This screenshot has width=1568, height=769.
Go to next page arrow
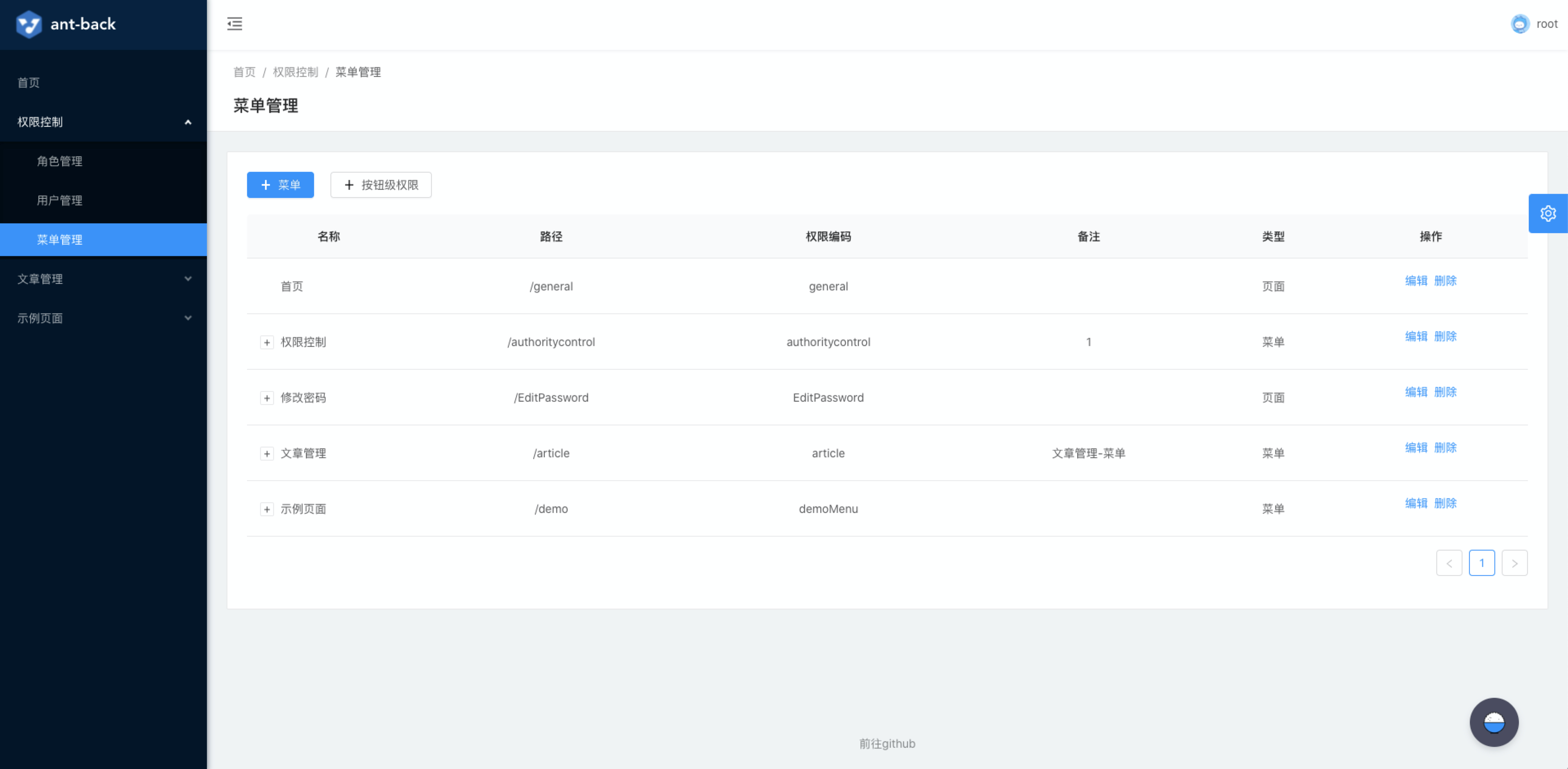point(1514,563)
